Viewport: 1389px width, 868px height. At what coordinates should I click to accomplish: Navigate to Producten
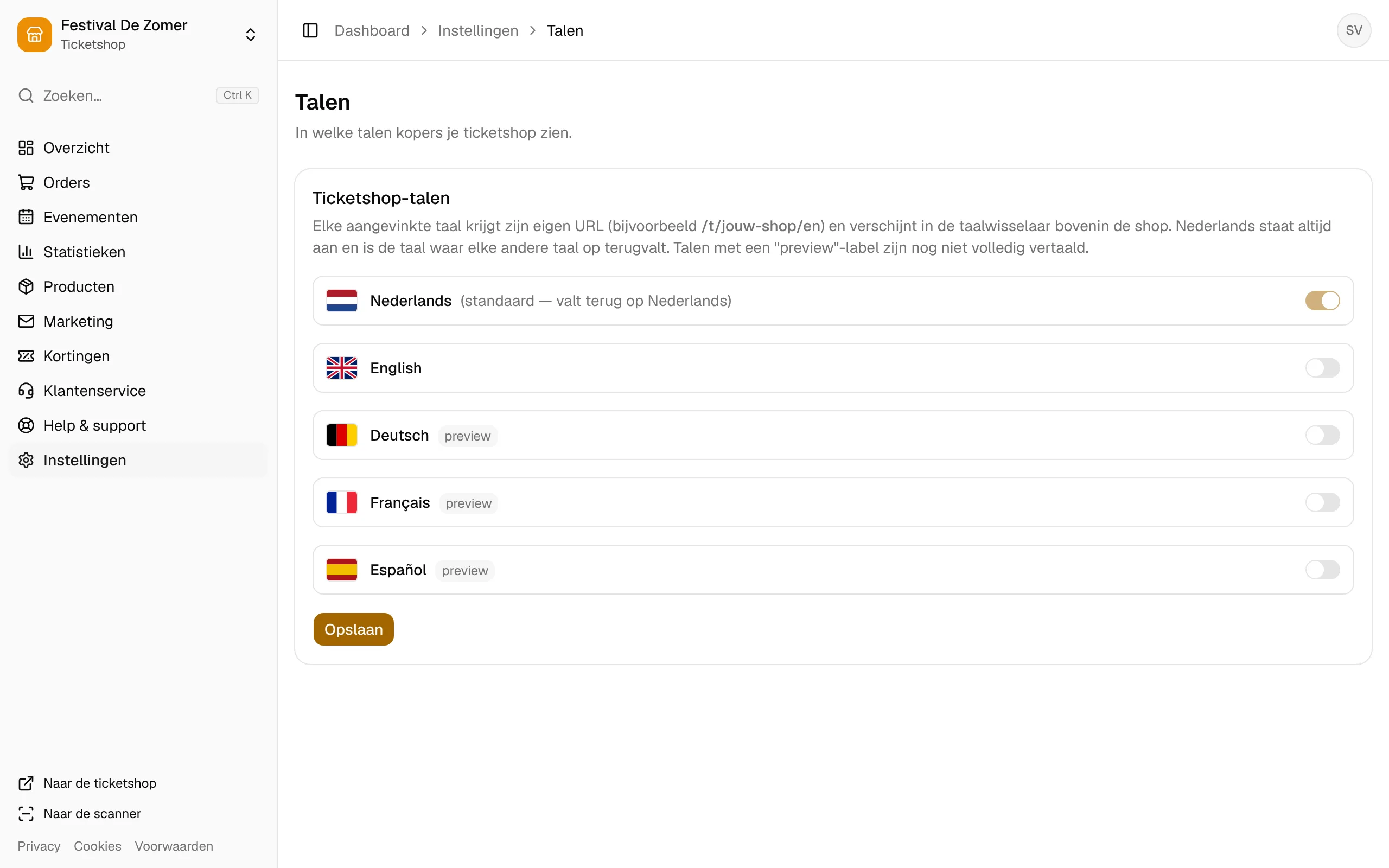point(138,286)
